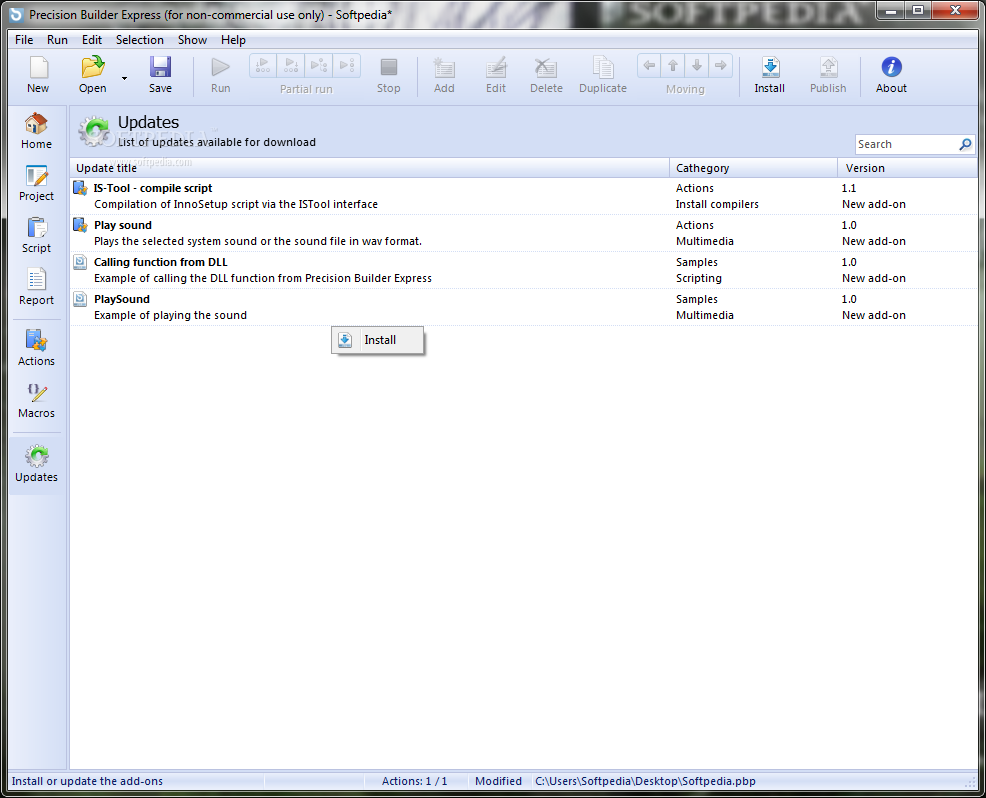Click the fourth Partial run icon
Viewport: 986px width, 798px height.
click(346, 65)
